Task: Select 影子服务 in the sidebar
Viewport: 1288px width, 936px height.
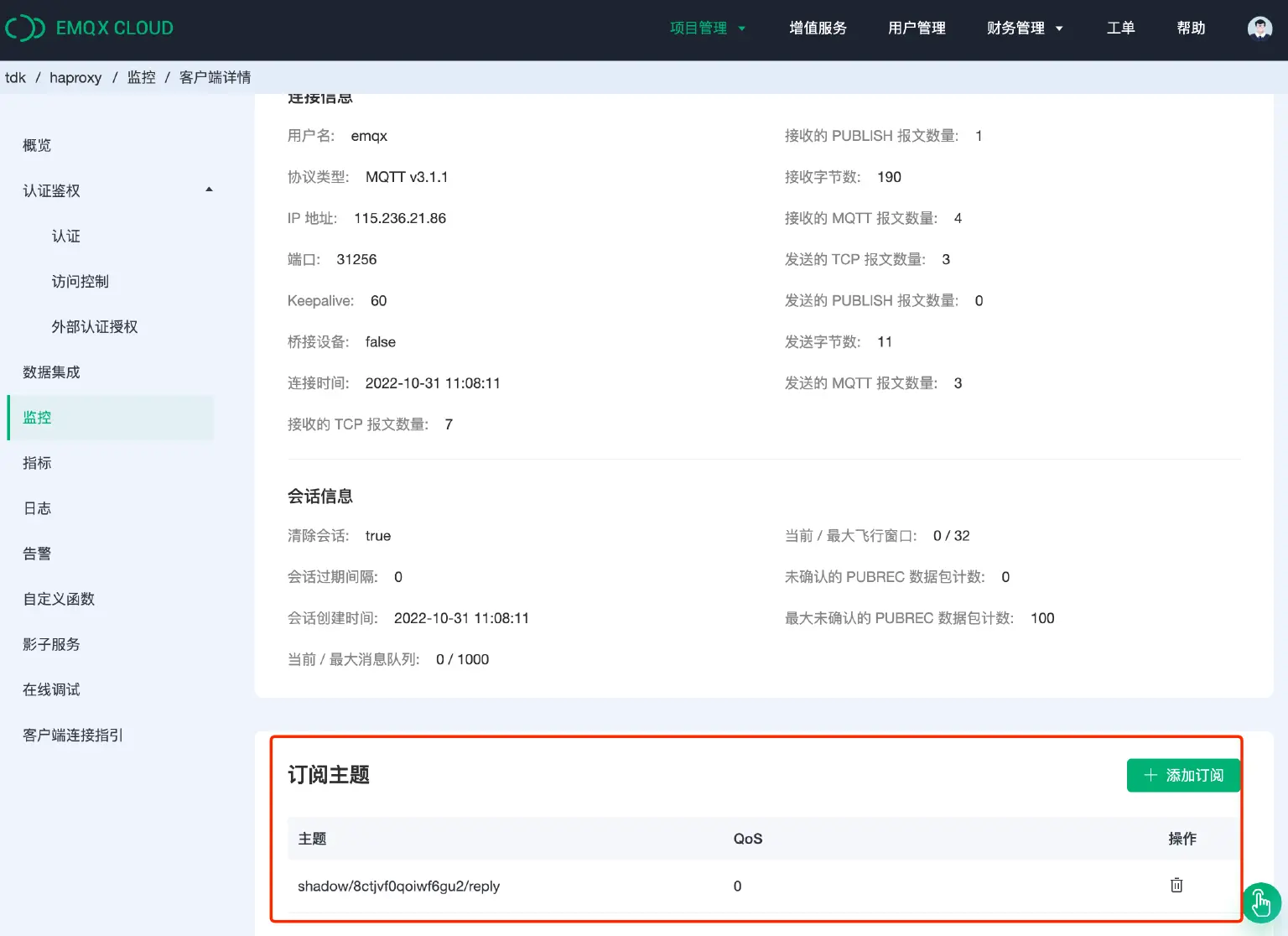Action: click(x=50, y=644)
